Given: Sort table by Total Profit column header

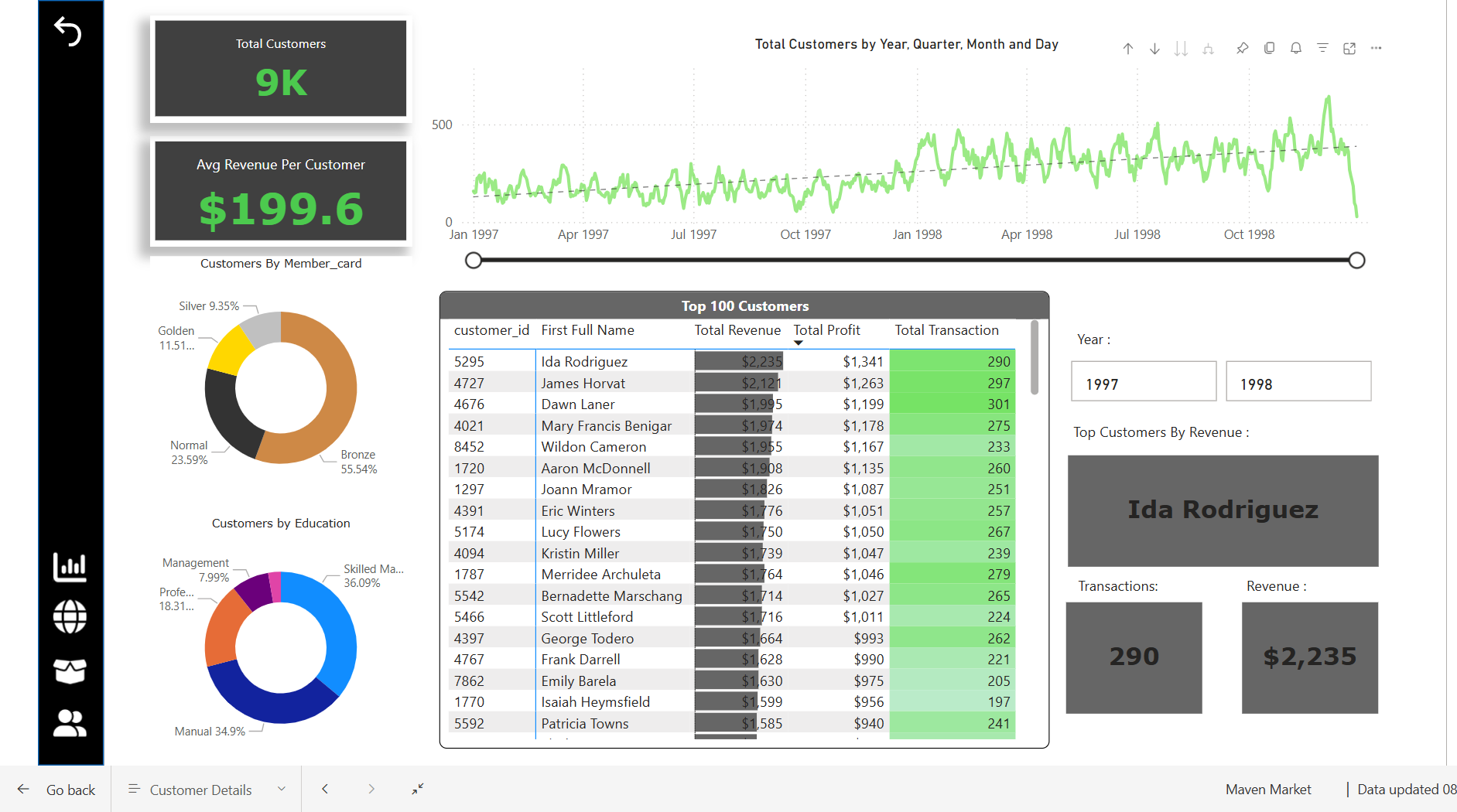Looking at the screenshot, I should click(x=826, y=330).
